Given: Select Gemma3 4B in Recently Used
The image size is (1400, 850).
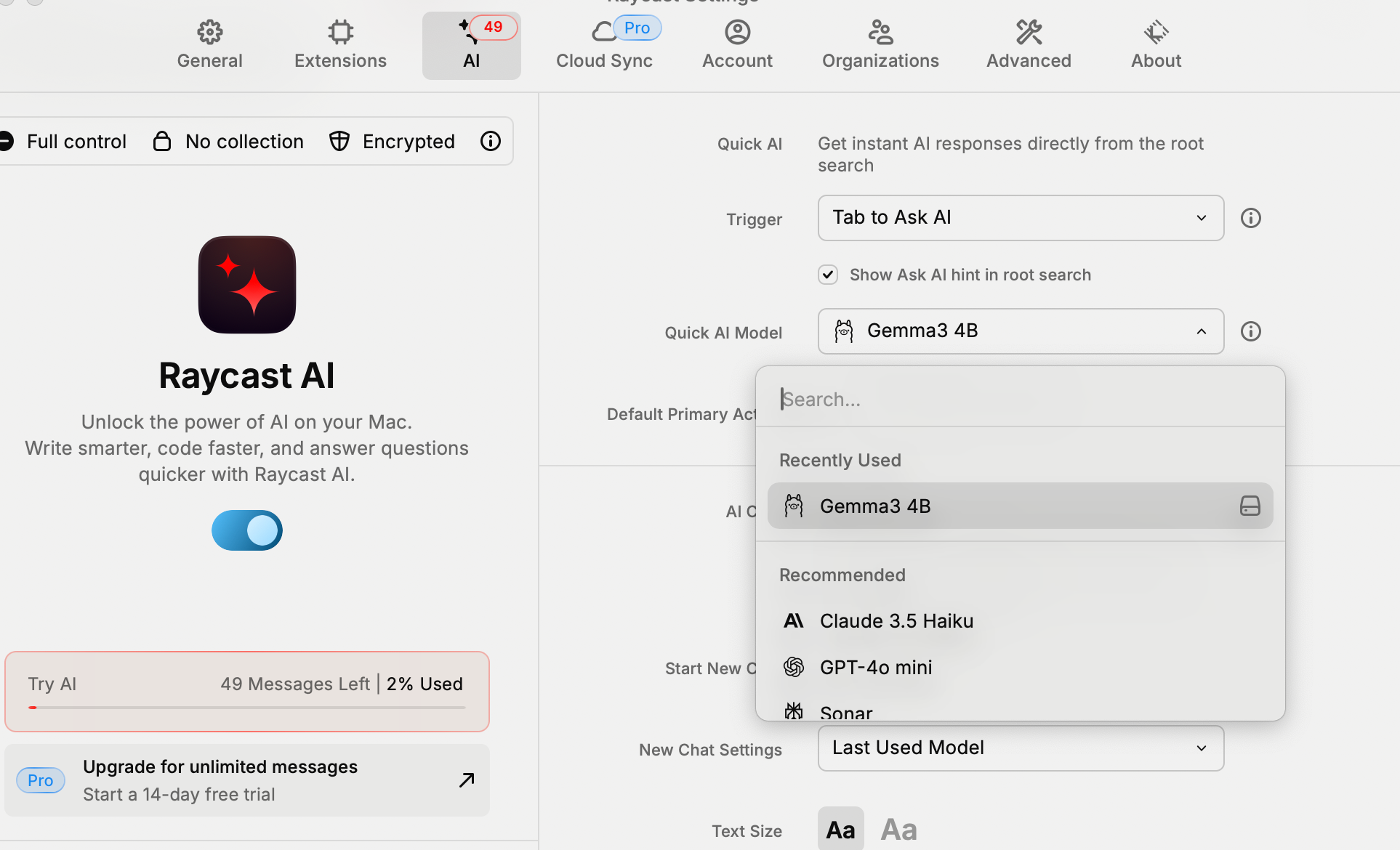Looking at the screenshot, I should pos(1021,506).
